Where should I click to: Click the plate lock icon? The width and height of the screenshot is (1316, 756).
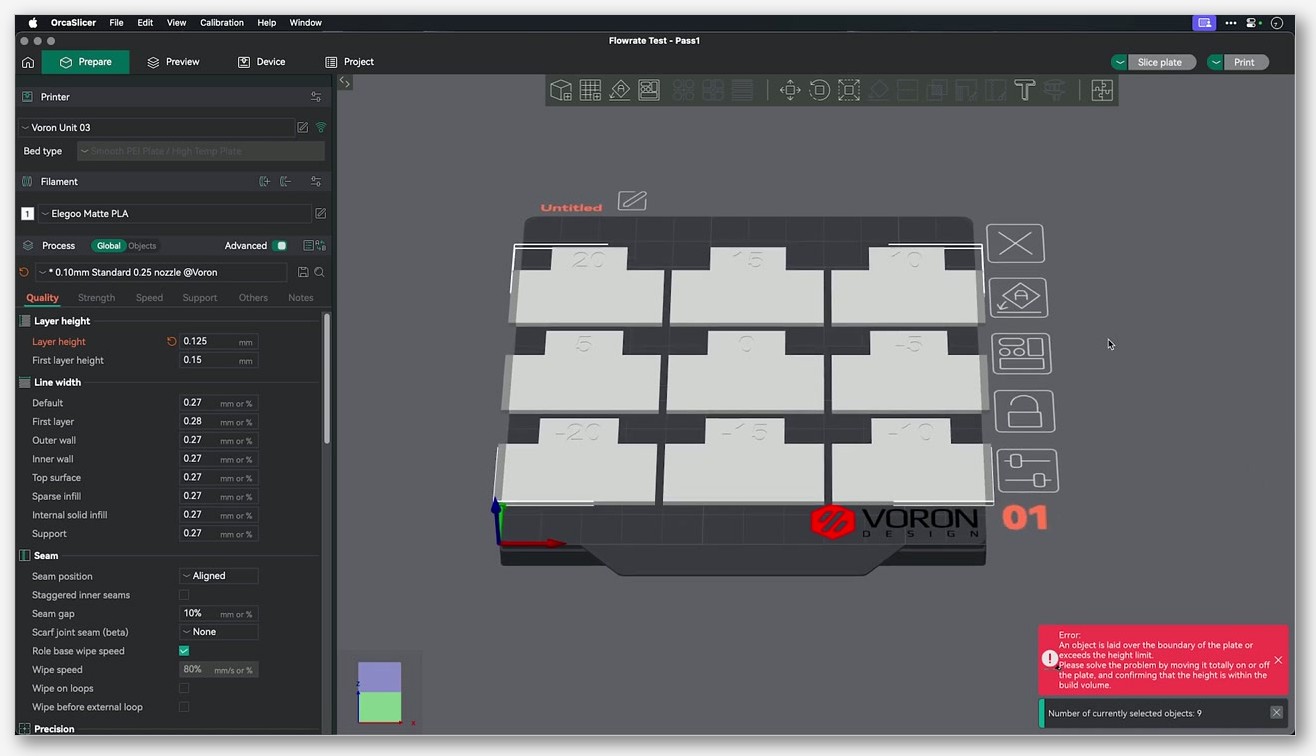[1025, 411]
